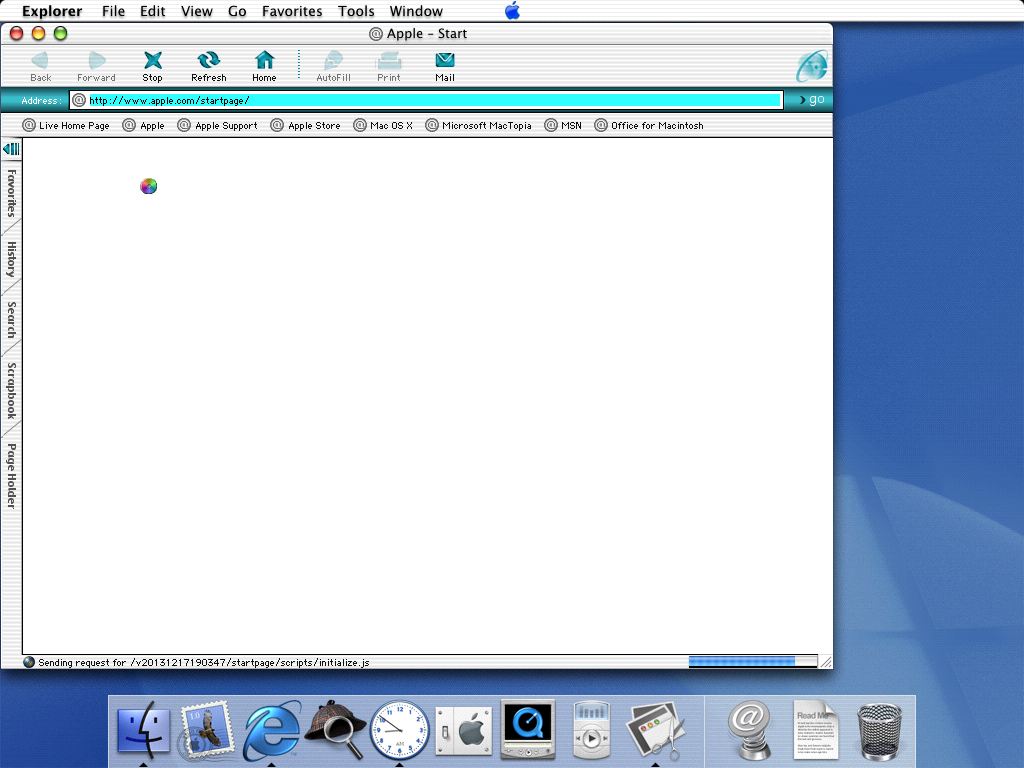Refresh the current page

pos(208,66)
